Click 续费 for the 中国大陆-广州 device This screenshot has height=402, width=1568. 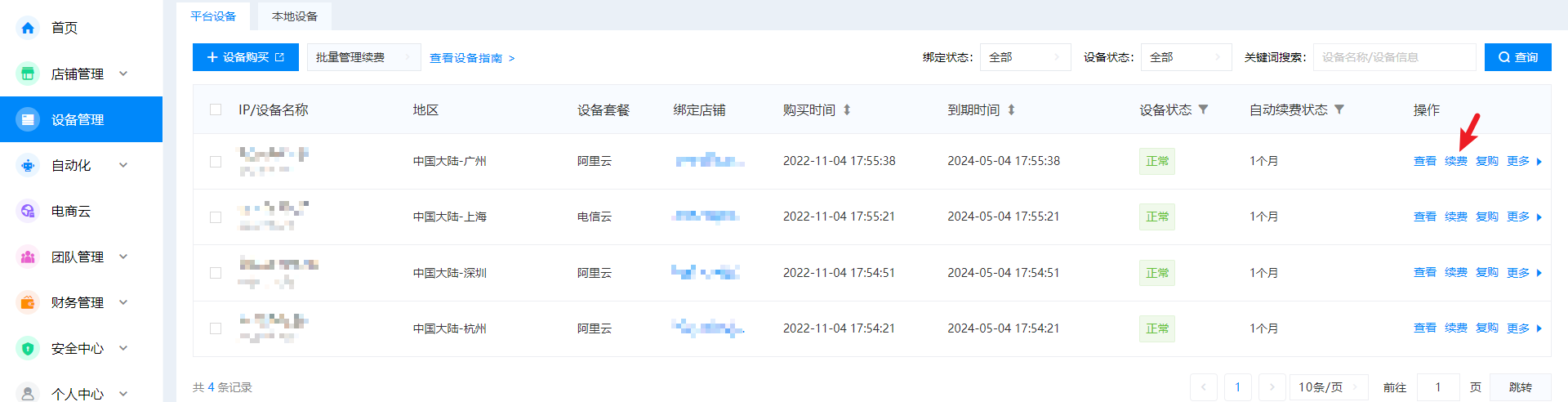tap(1455, 162)
